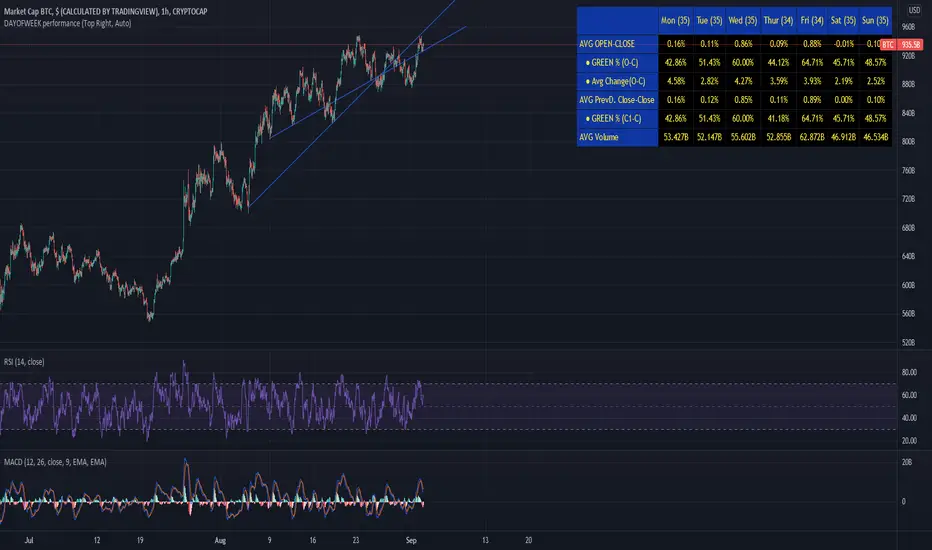This screenshot has width=932, height=550.
Task: Click the Sep date on time axis
Action: click(x=411, y=540)
